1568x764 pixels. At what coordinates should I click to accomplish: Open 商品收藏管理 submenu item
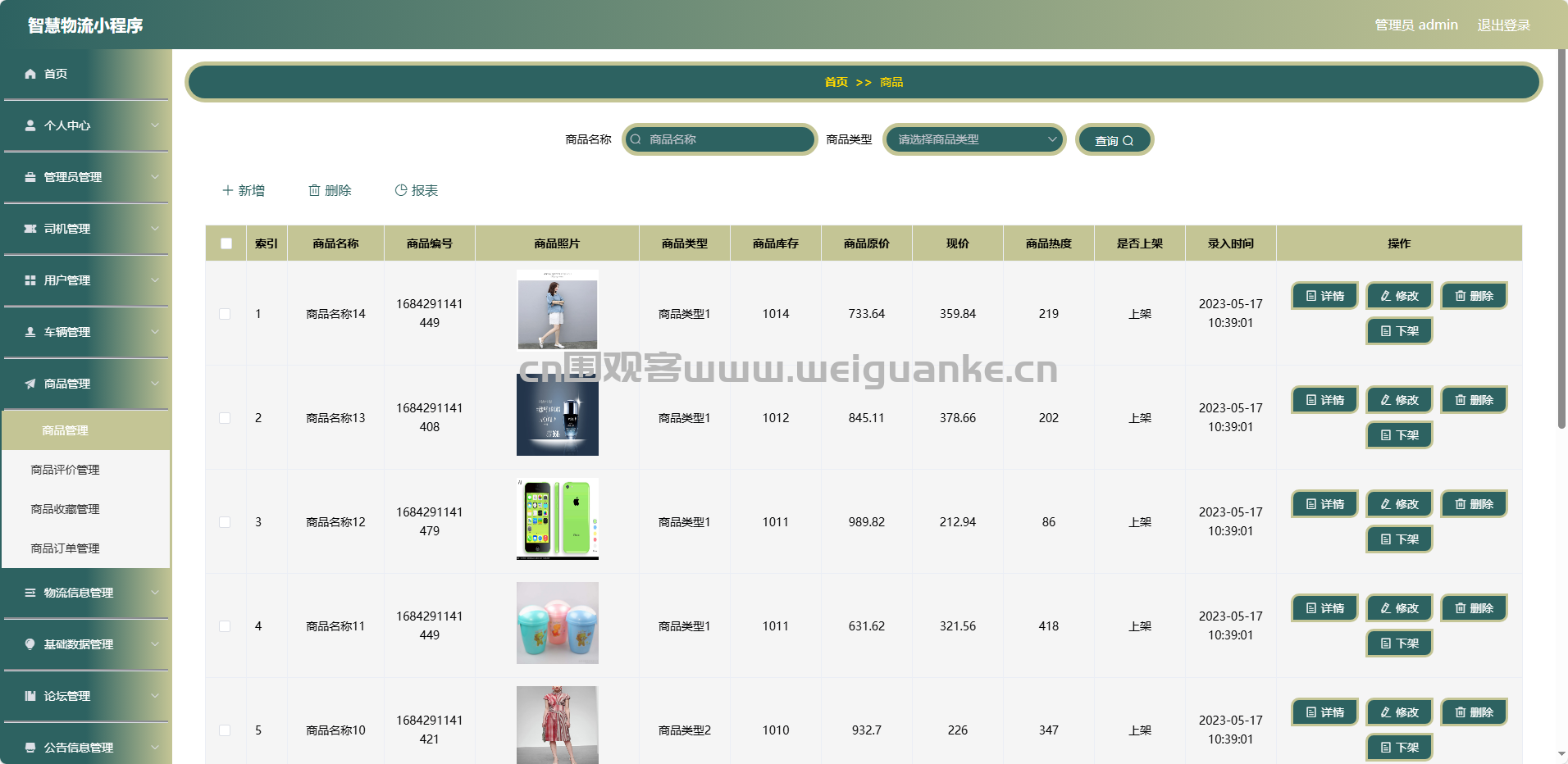tap(86, 509)
